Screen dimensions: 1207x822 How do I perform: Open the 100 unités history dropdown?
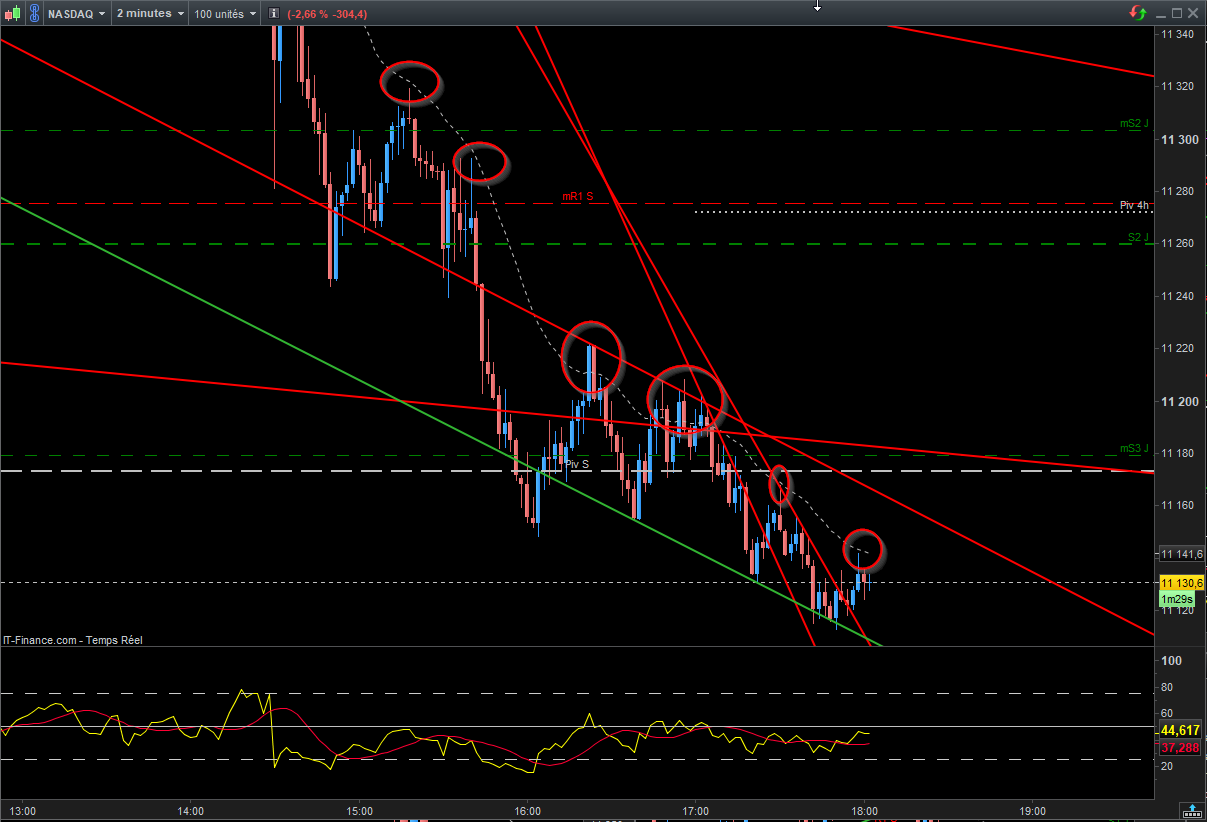pos(225,14)
